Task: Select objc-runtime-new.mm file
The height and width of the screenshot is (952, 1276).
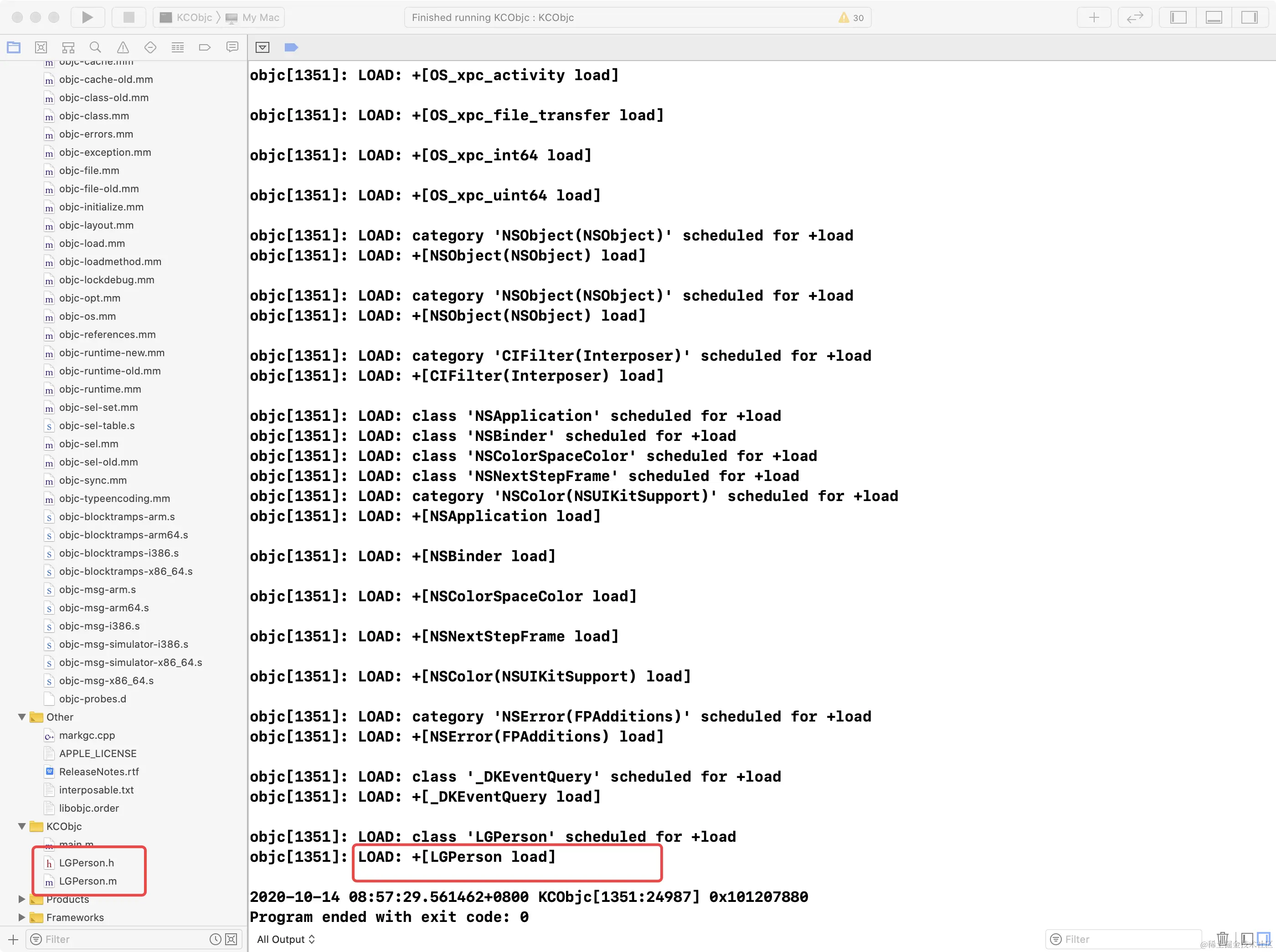Action: [x=111, y=353]
